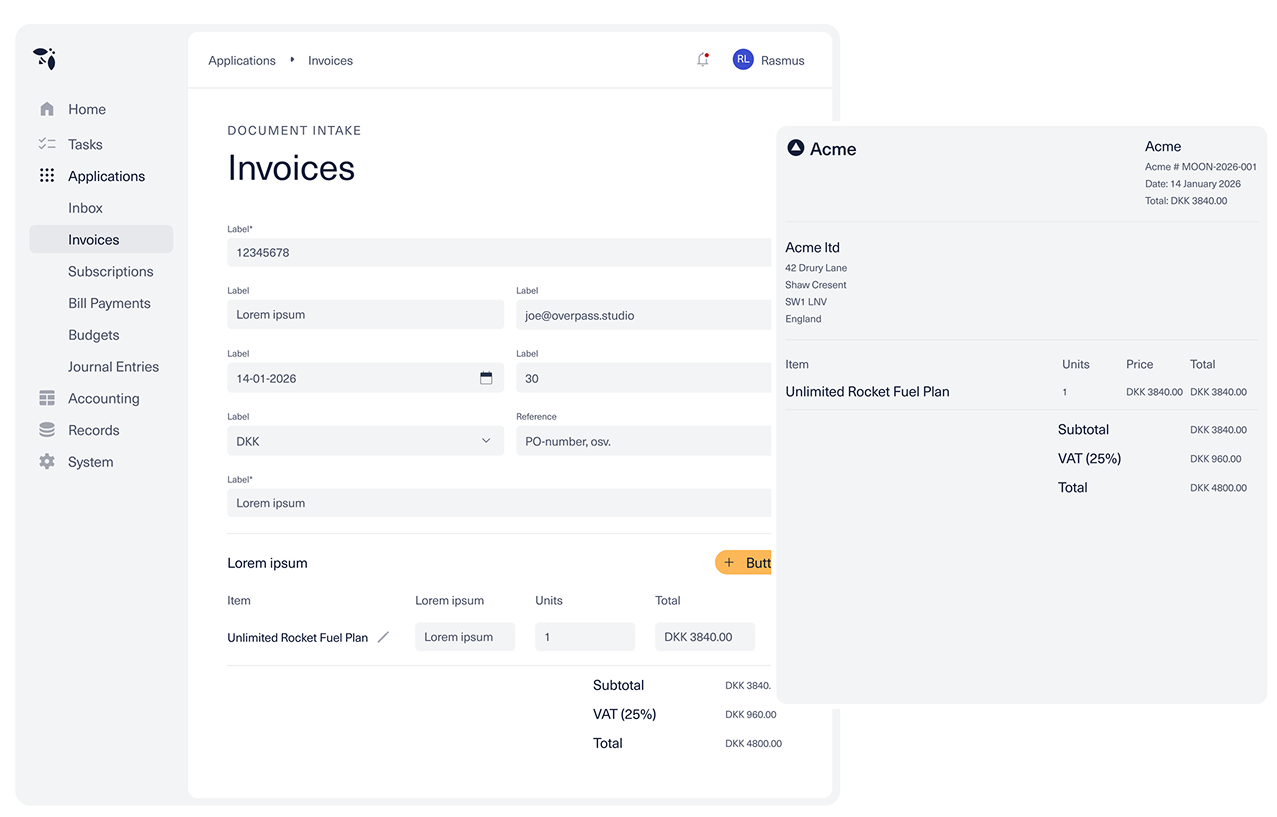Click the Applications grid icon
The image size is (1277, 817).
(x=47, y=176)
